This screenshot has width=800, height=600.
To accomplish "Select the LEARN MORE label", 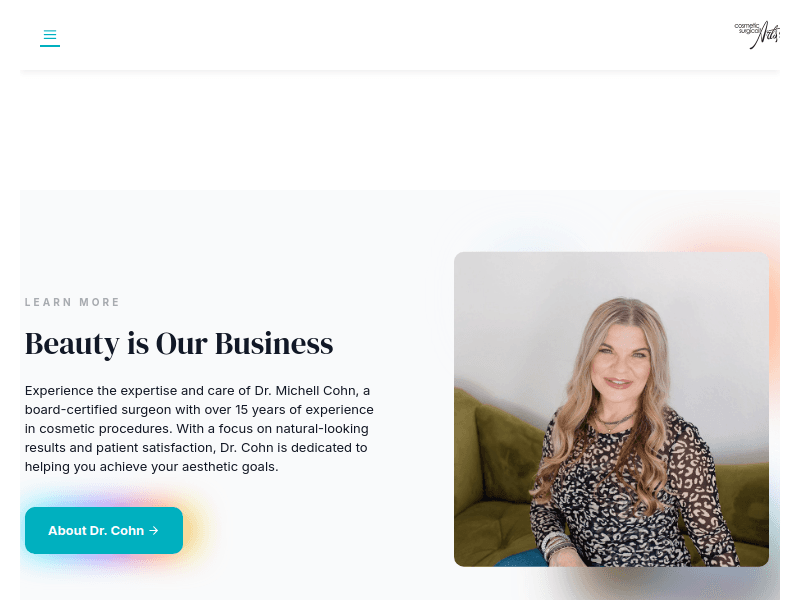I will click(x=72, y=302).
